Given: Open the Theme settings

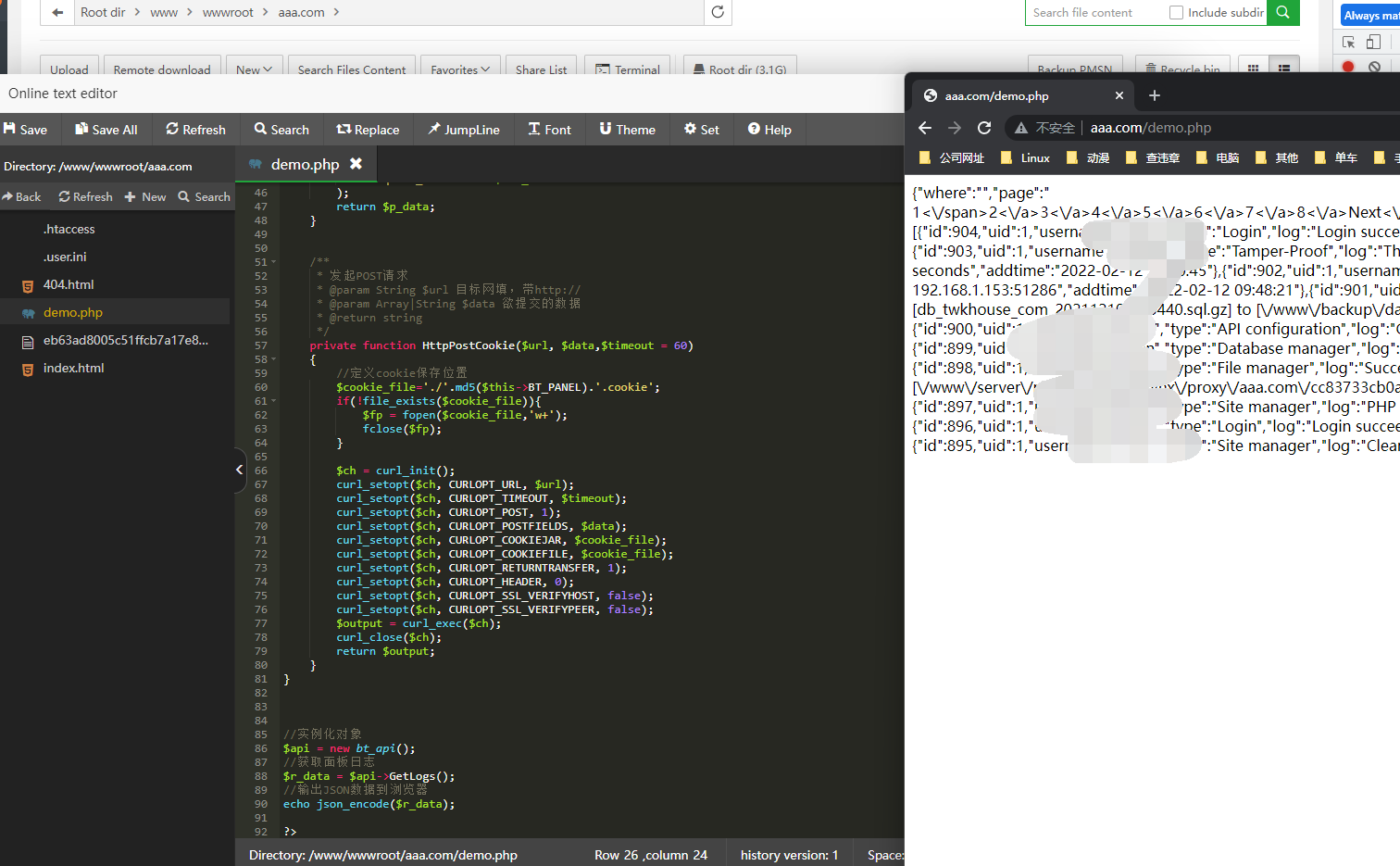Looking at the screenshot, I should 627,130.
